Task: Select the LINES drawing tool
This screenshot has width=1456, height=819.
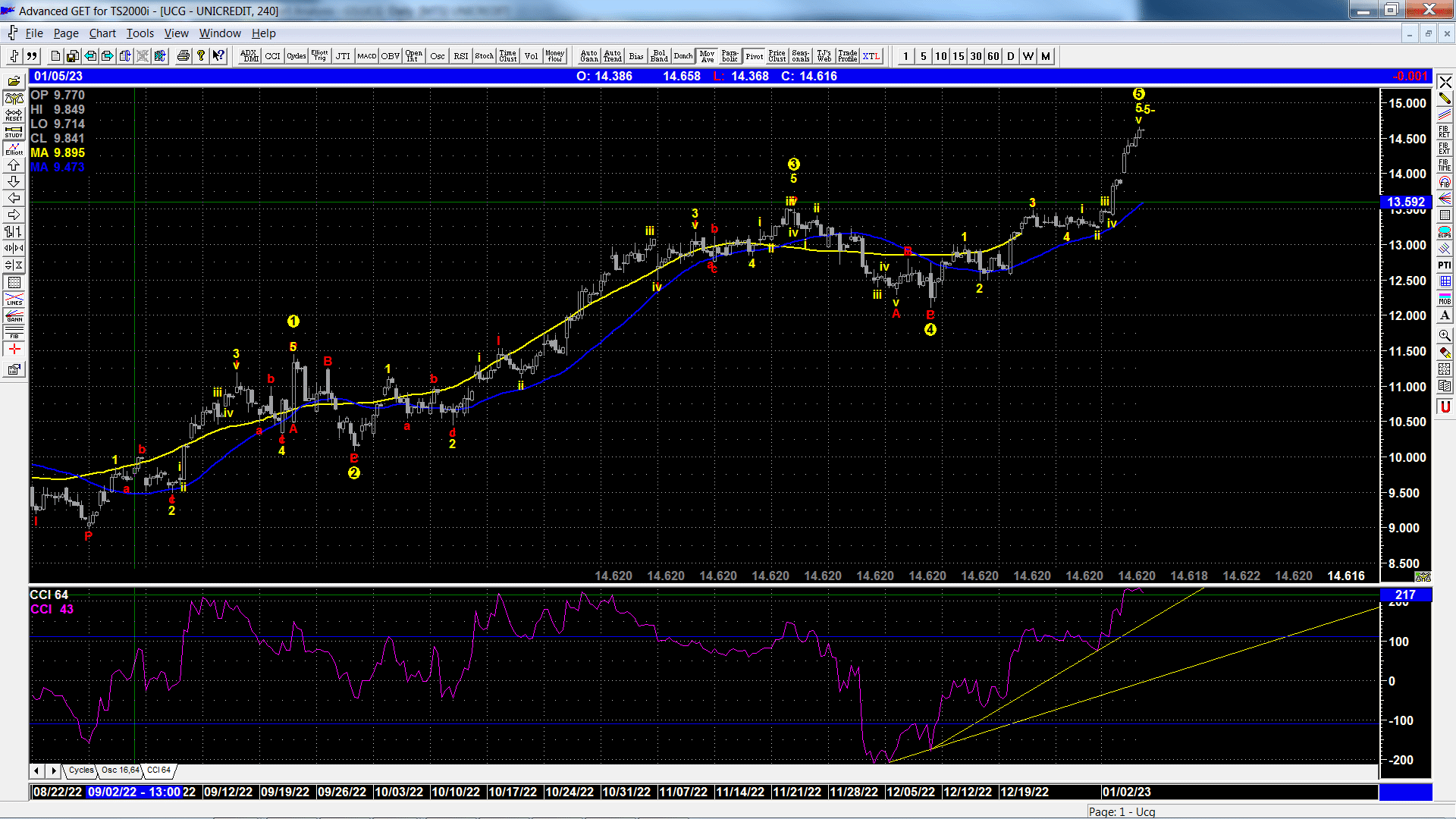Action: click(14, 299)
